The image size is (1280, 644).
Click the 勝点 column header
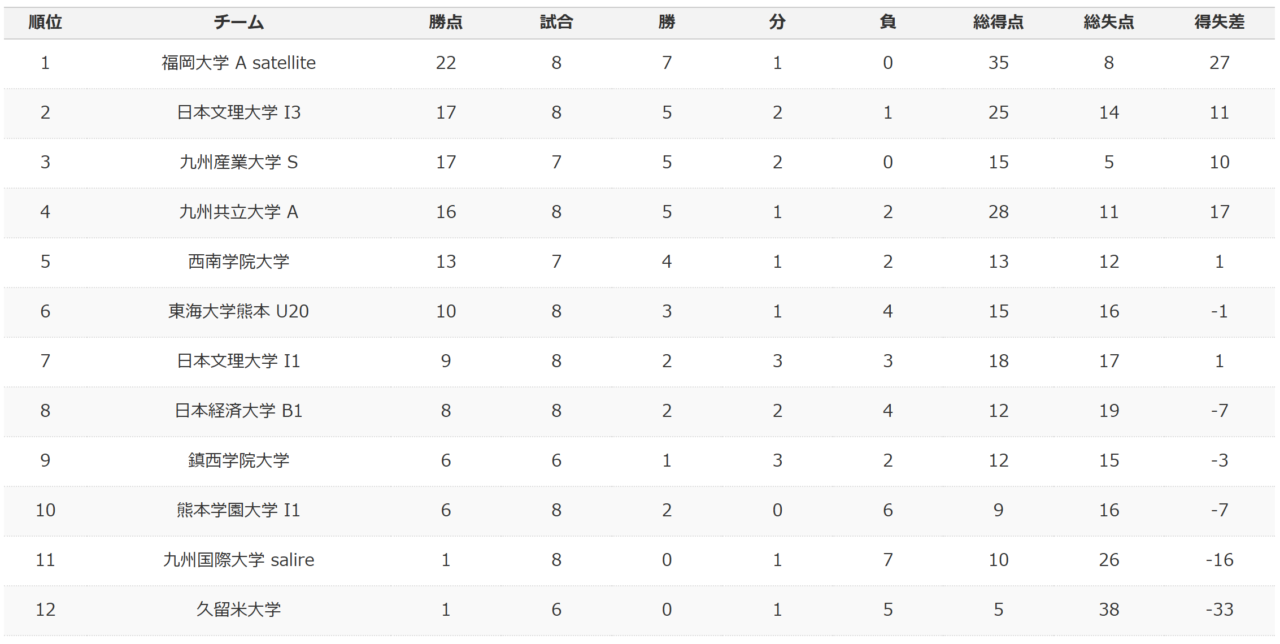point(446,22)
